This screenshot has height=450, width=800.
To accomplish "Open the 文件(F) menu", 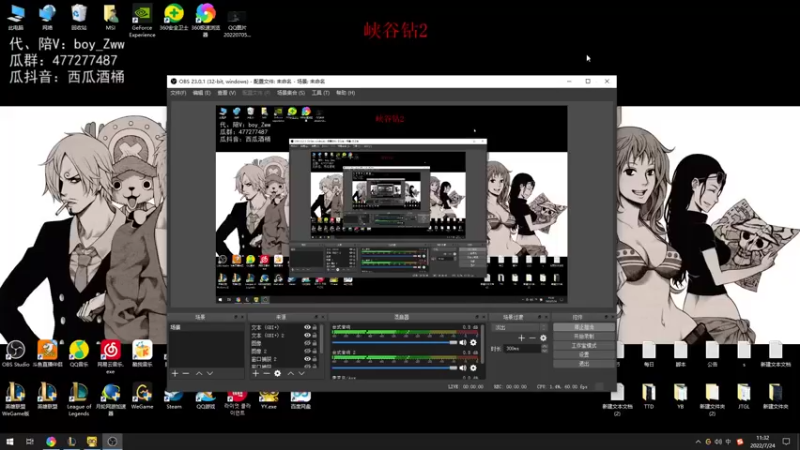I will [178, 93].
